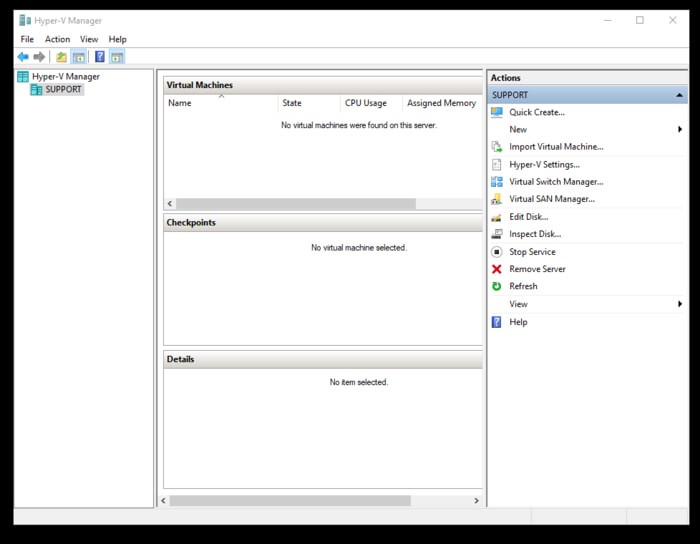The image size is (700, 544).
Task: Click the Help question mark icon in Actions
Action: pos(496,322)
